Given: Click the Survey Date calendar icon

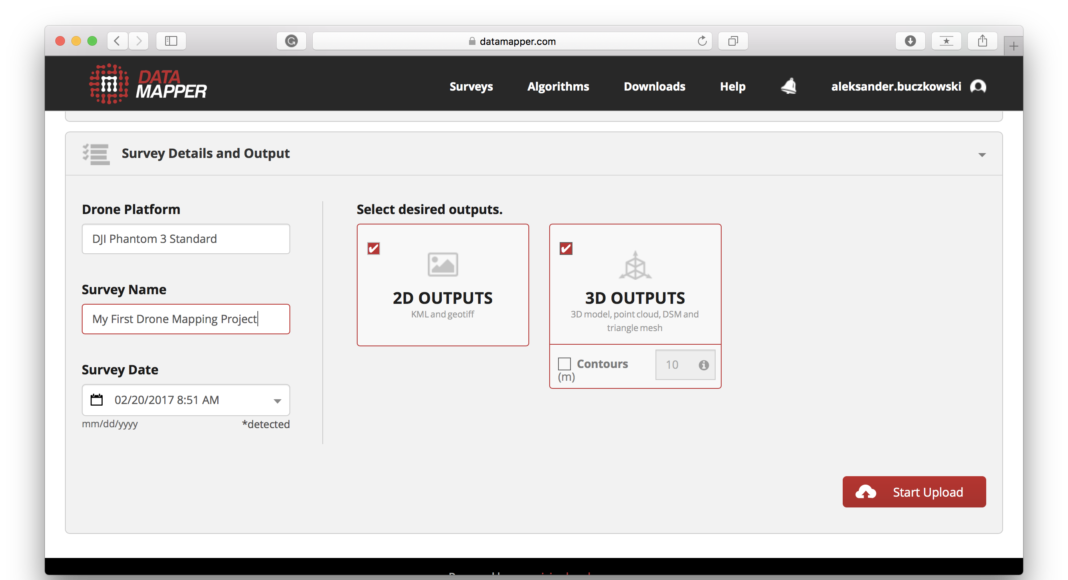Looking at the screenshot, I should coord(97,400).
